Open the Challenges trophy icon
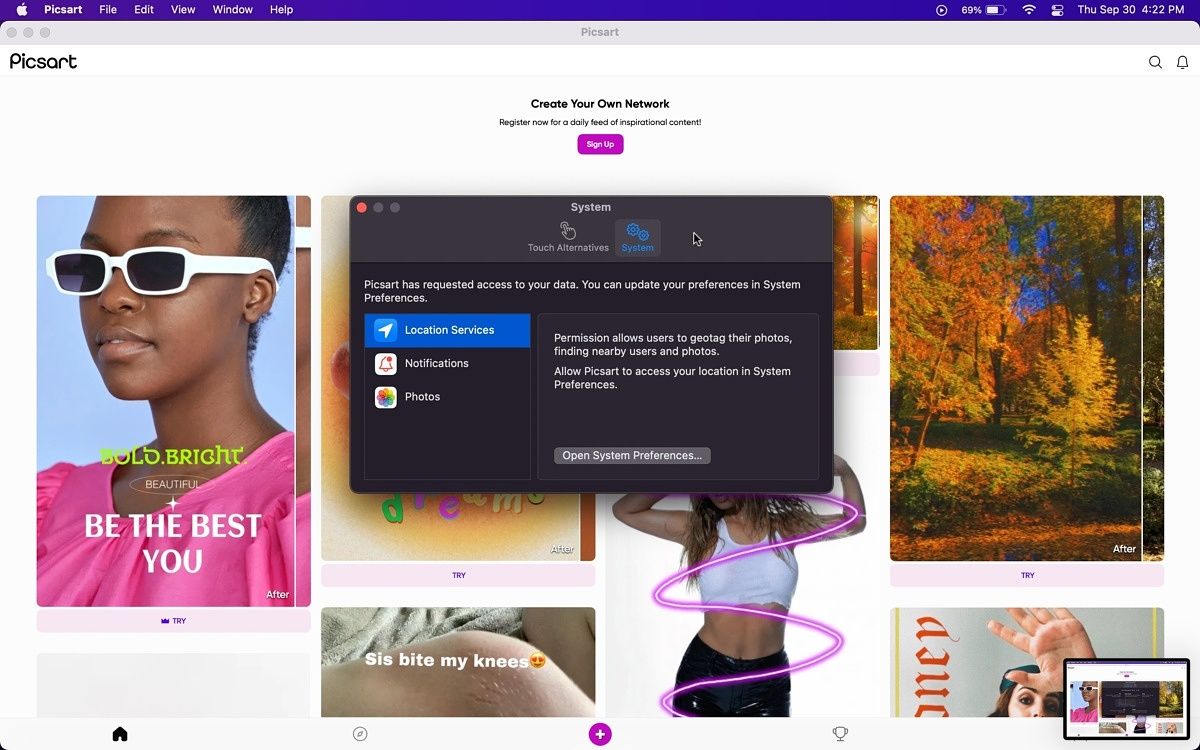This screenshot has height=750, width=1200. coord(840,734)
